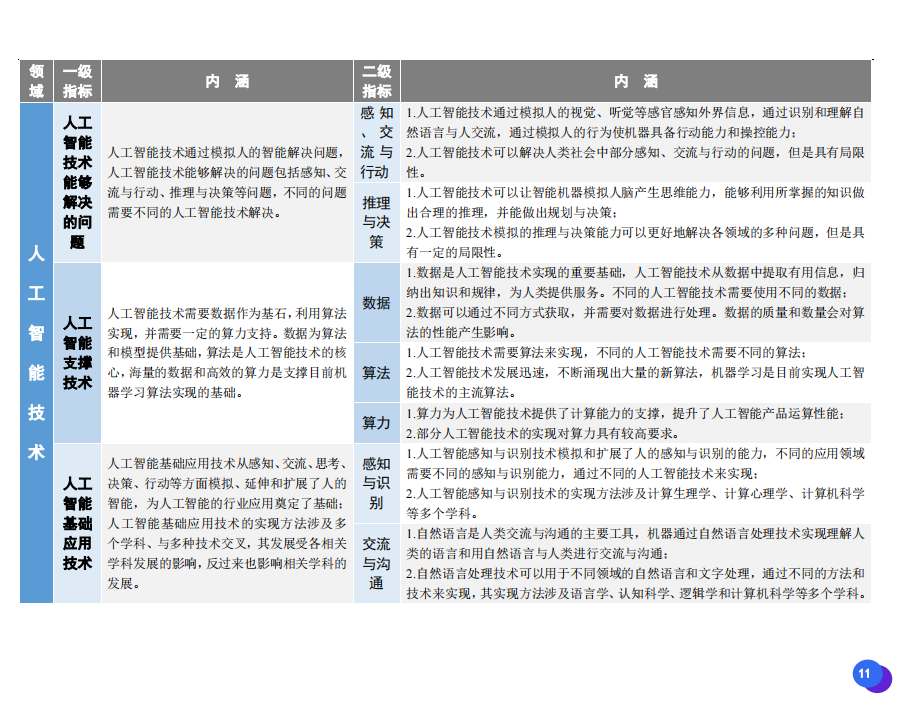The width and height of the screenshot is (900, 705).
Task: Select the 感知与识别 cell
Action: [376, 483]
